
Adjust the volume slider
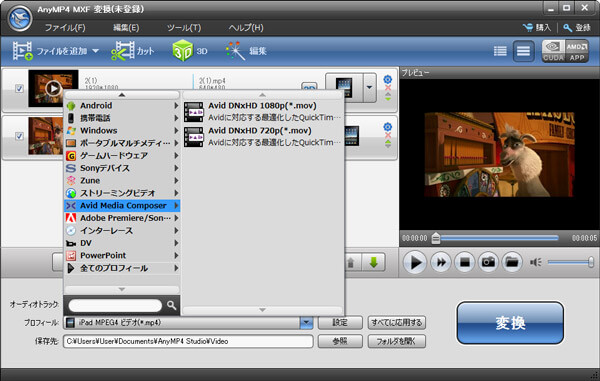[x=570, y=262]
